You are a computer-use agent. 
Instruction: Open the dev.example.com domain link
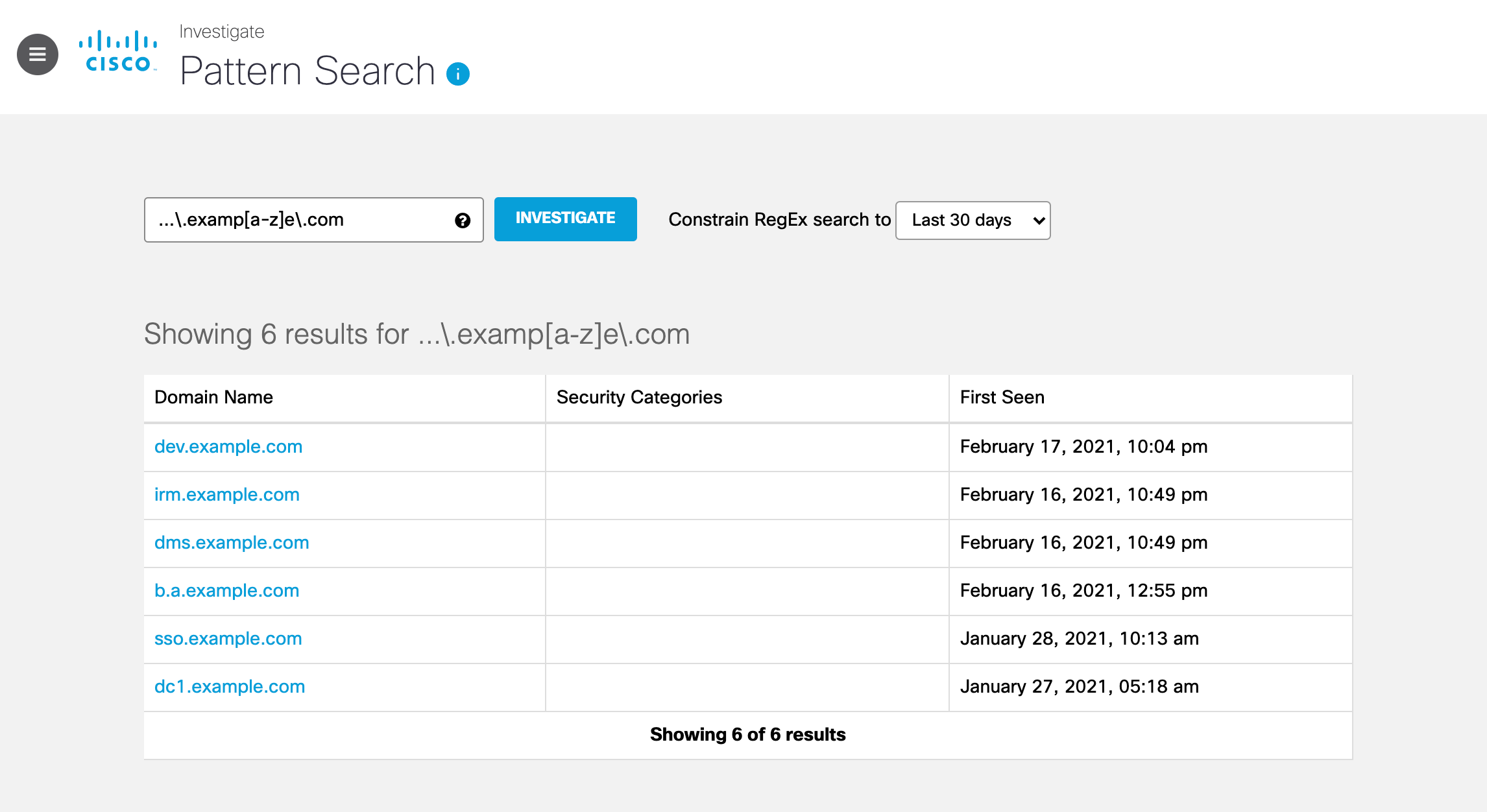click(x=228, y=447)
